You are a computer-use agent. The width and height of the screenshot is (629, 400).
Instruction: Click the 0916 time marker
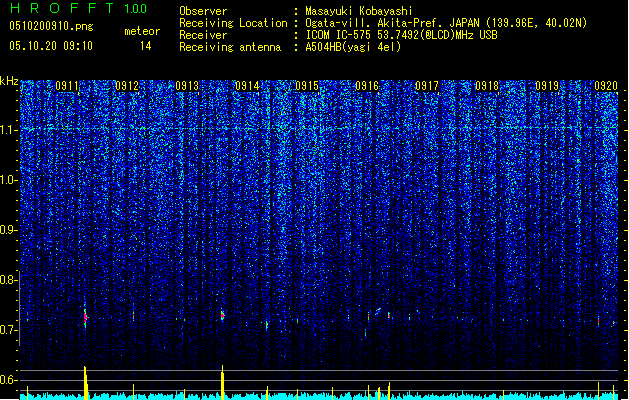[x=367, y=86]
